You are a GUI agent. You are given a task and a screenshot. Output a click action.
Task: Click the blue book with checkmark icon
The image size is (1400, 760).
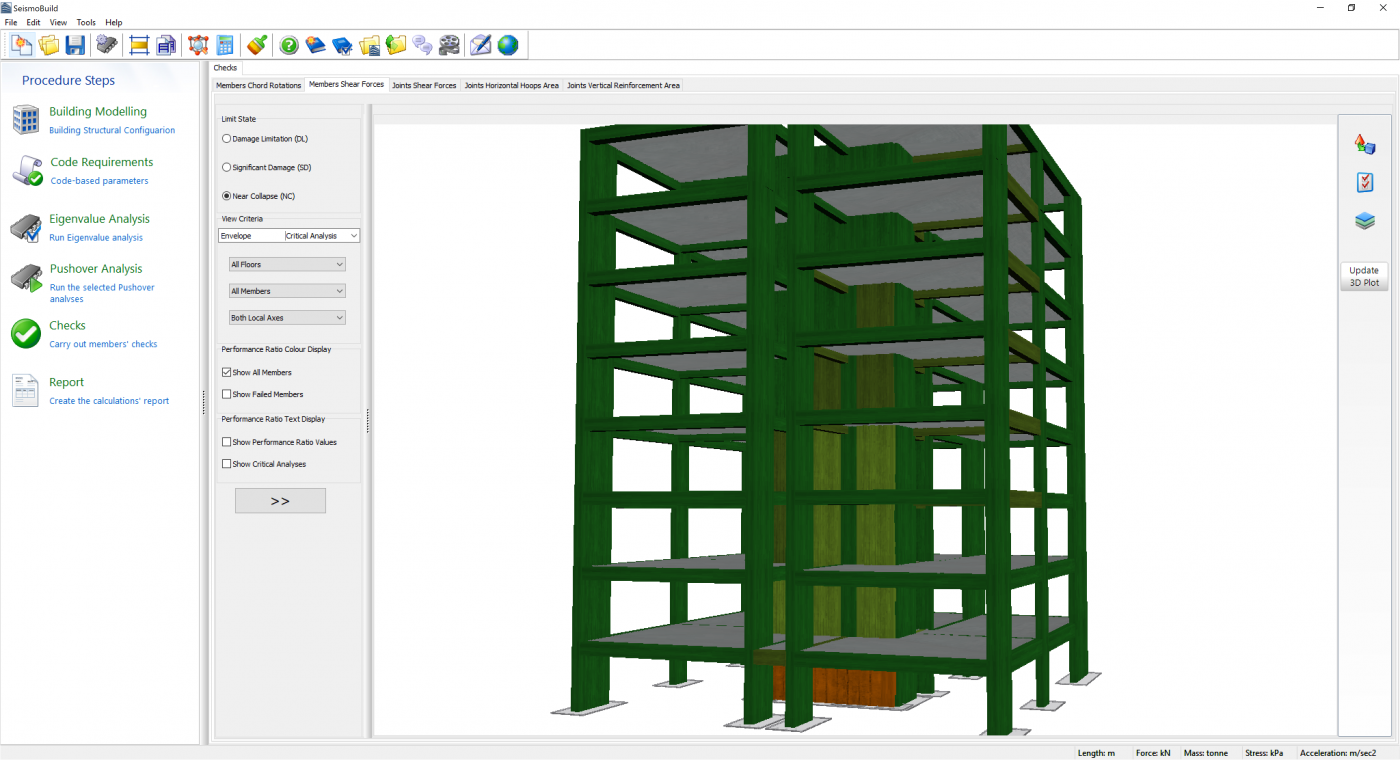point(343,45)
